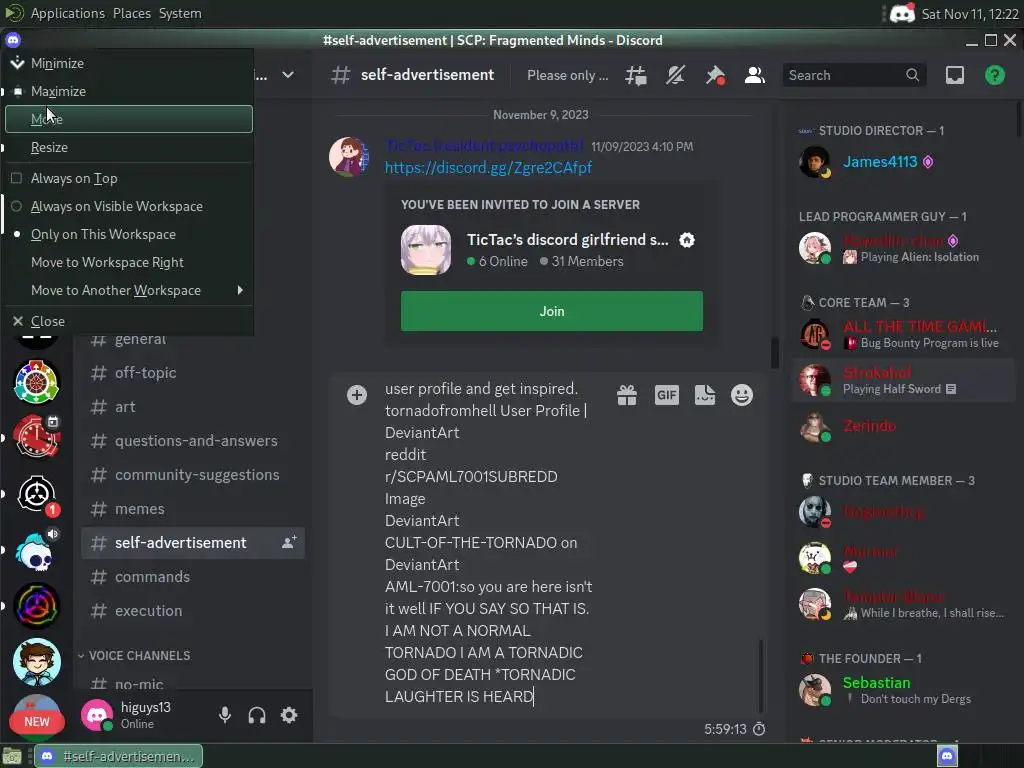The width and height of the screenshot is (1024, 768).
Task: Open the server name dropdown chevron
Action: [288, 75]
